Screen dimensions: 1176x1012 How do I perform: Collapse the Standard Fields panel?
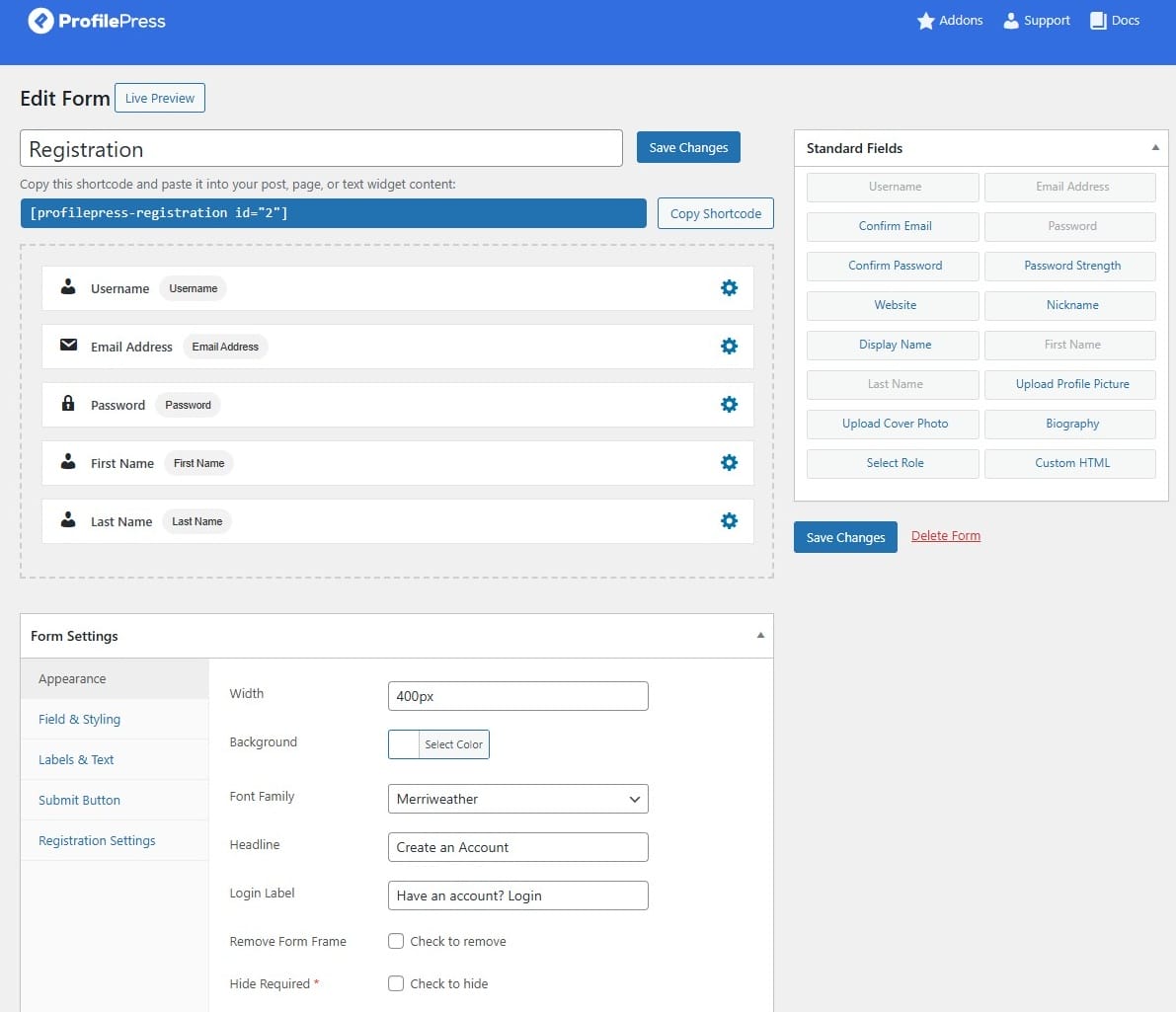coord(1155,148)
